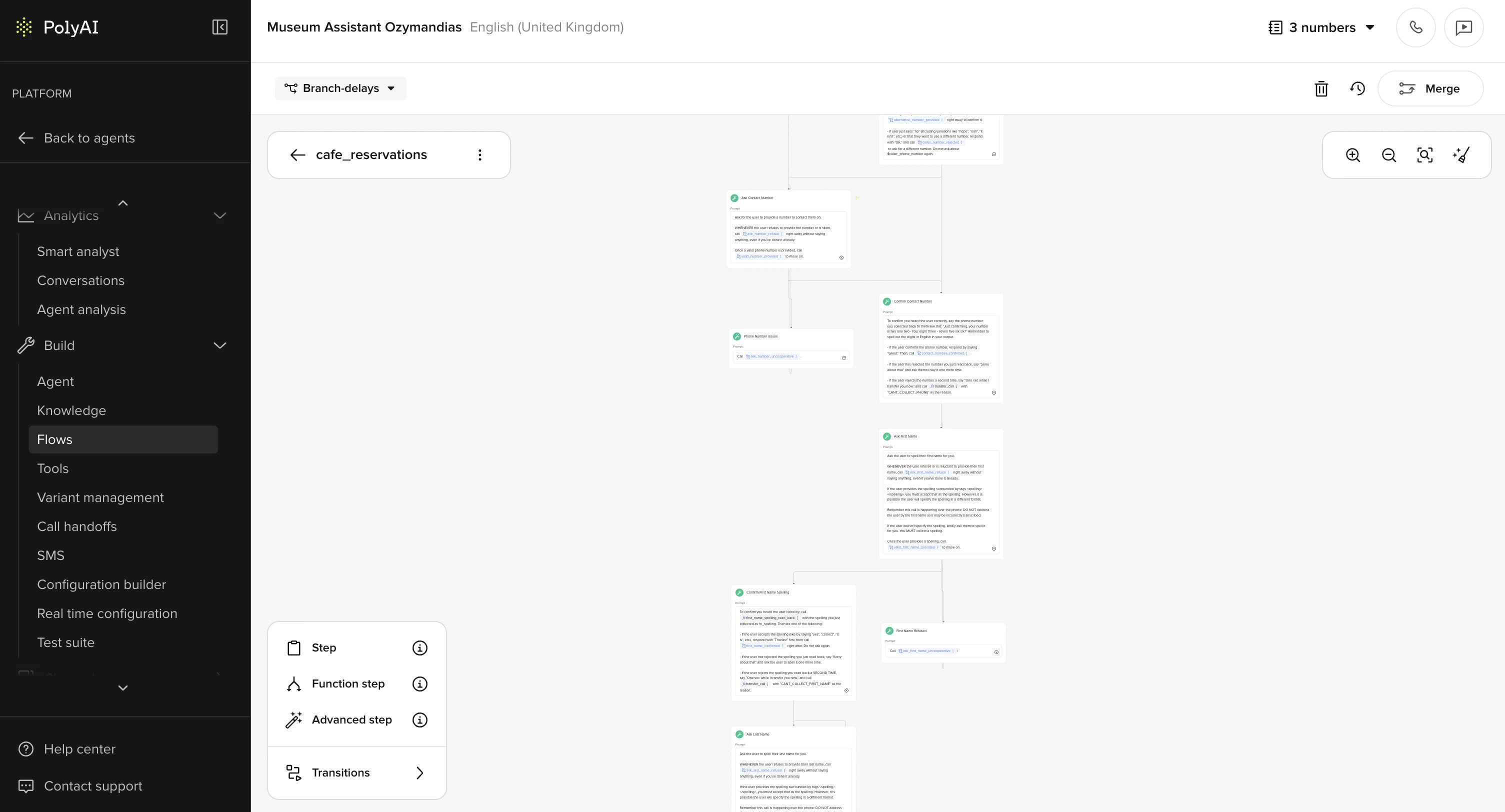Screen dimensions: 1505x812
Task: Delete branch using trash icon
Action: pyautogui.click(x=1321, y=89)
